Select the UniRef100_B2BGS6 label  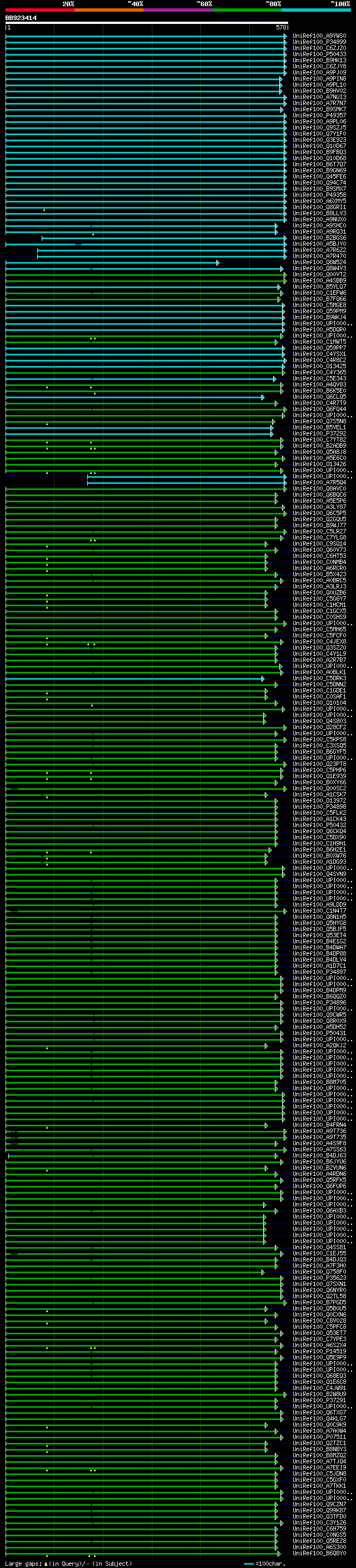point(319,238)
